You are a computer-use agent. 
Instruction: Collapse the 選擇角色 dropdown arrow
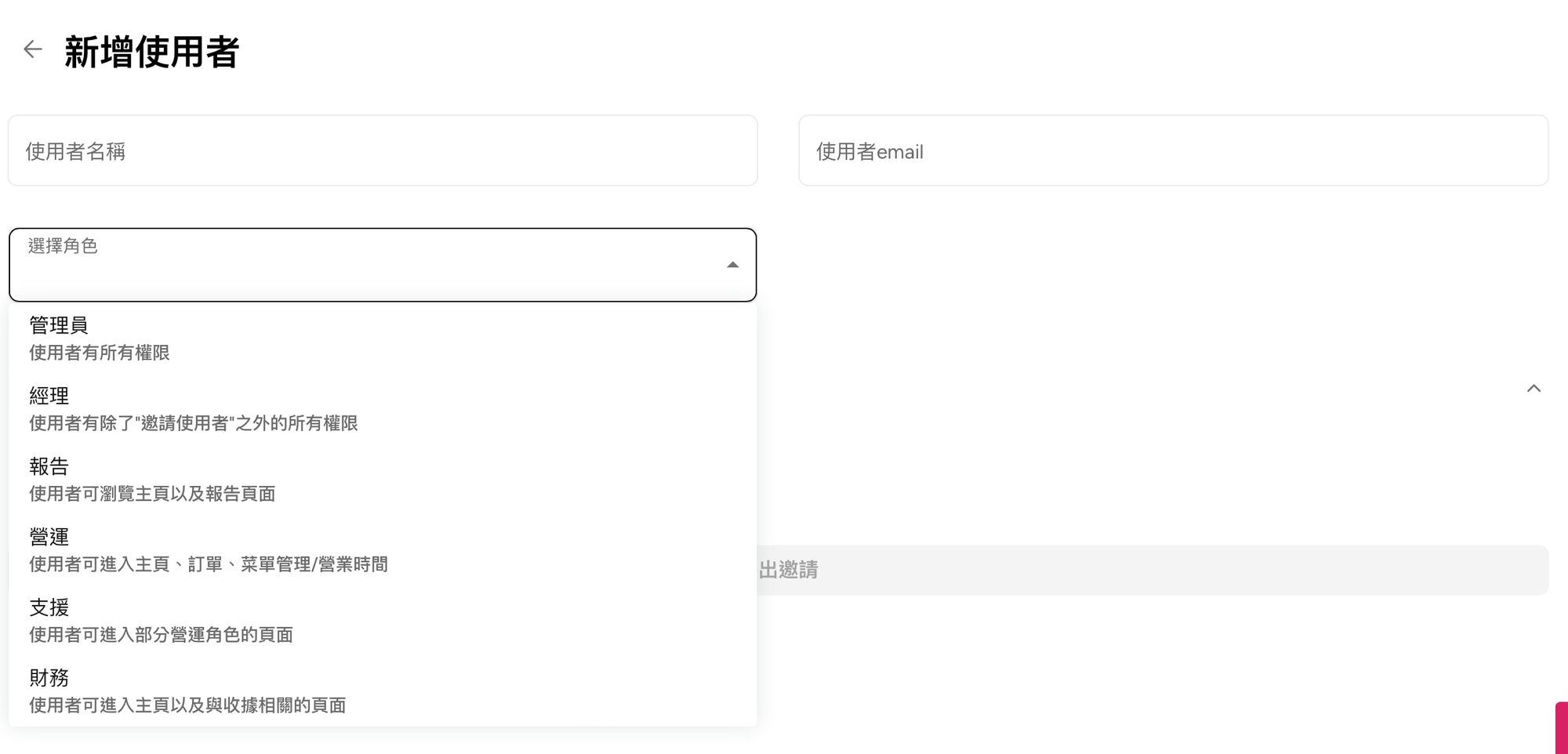732,265
